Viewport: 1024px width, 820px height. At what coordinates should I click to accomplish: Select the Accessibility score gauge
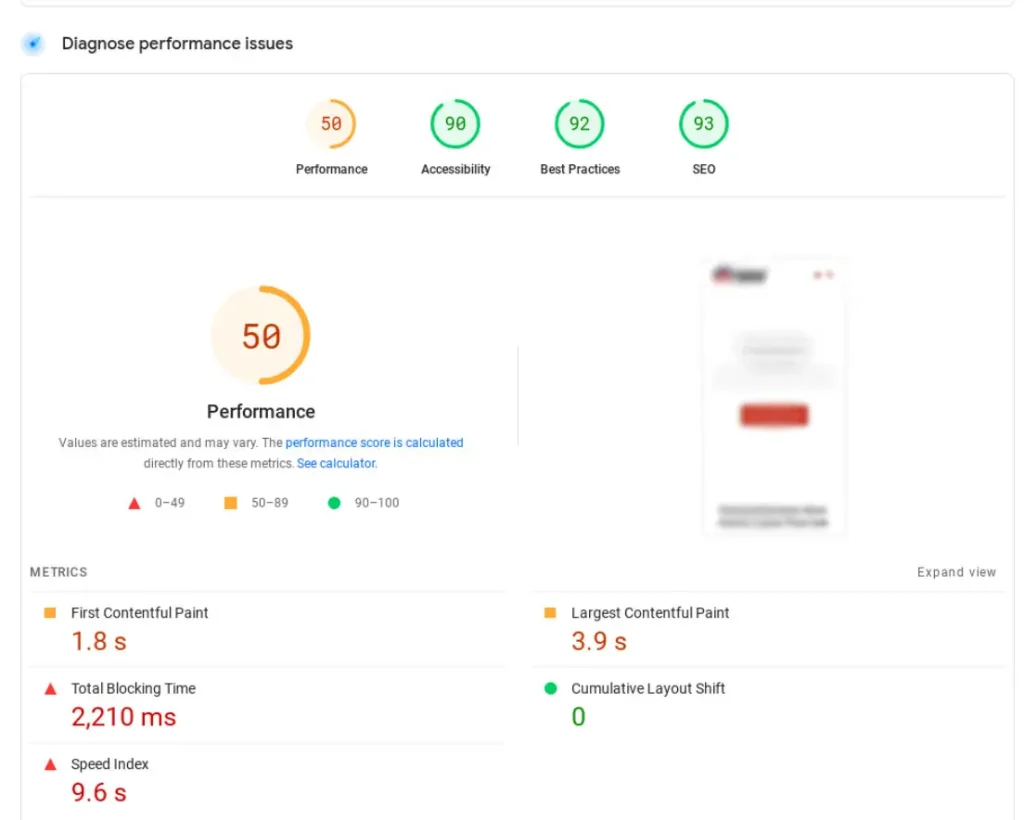pos(455,125)
